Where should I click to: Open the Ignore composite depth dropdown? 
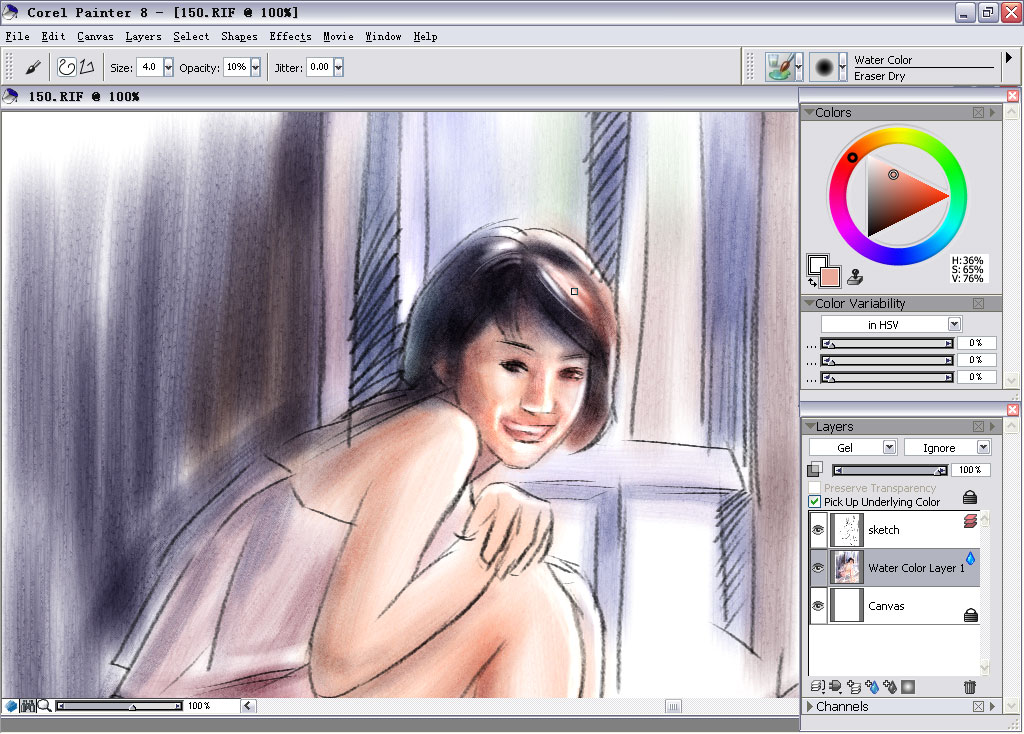click(x=983, y=447)
